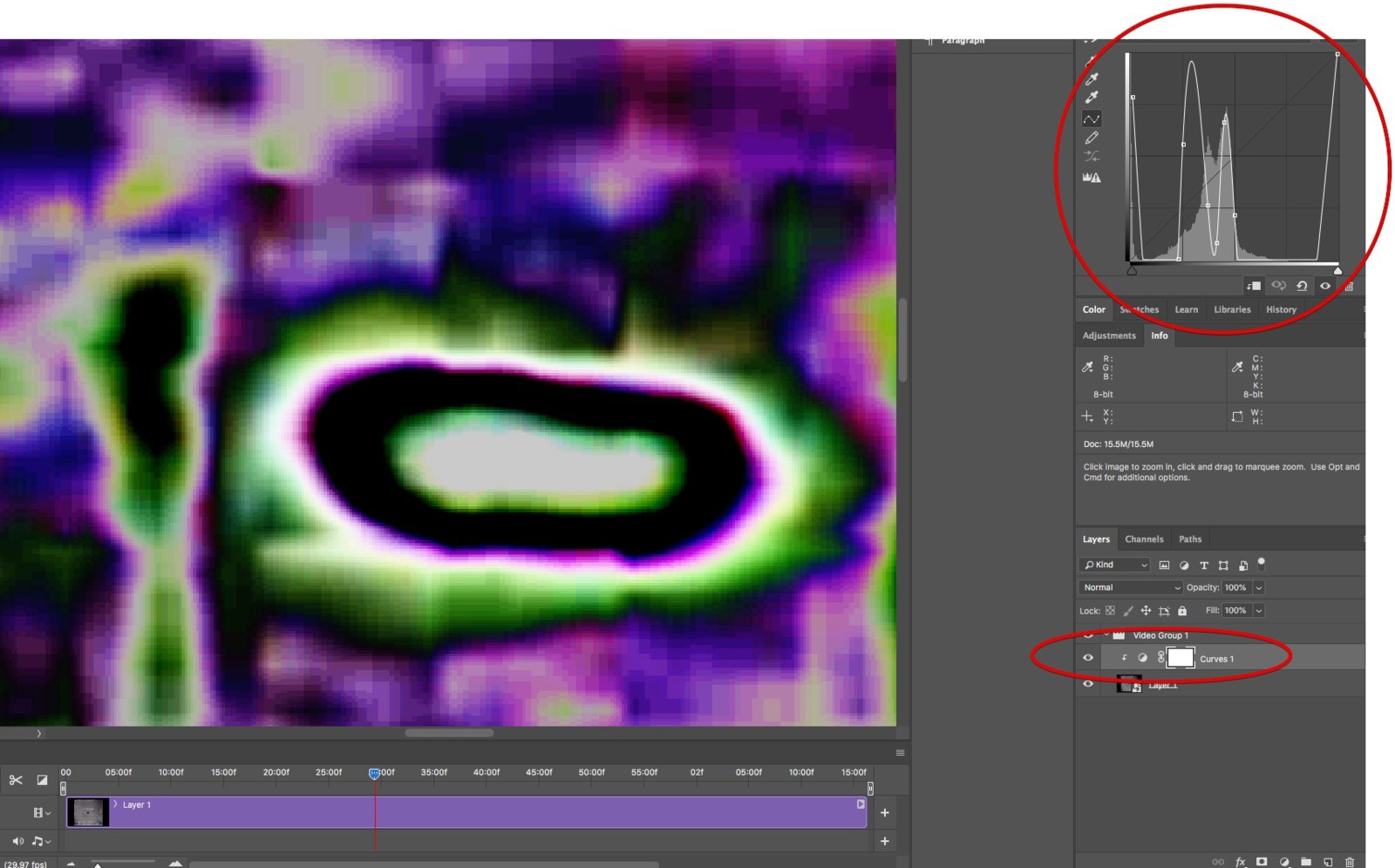
Task: Open the History tab
Action: click(1281, 309)
